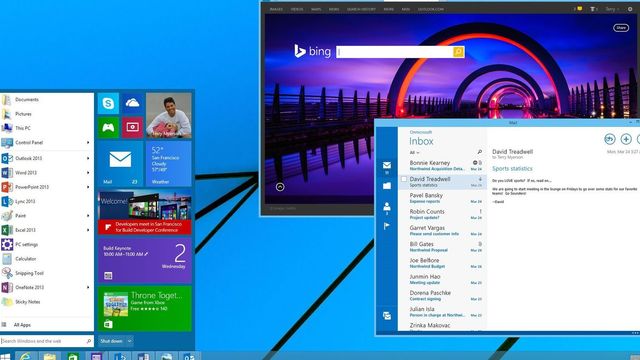The width and height of the screenshot is (640, 360).
Task: Open Pictures from the Start menu list
Action: tap(46, 114)
